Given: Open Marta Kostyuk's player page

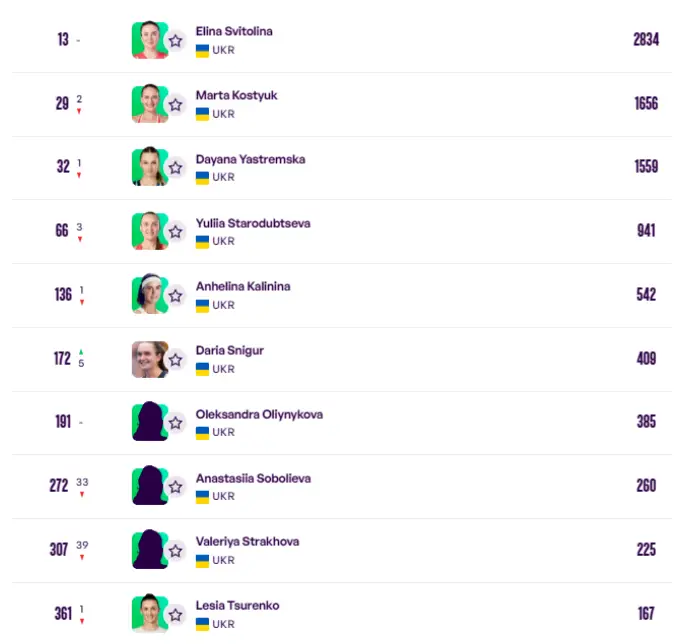Looking at the screenshot, I should coord(236,95).
